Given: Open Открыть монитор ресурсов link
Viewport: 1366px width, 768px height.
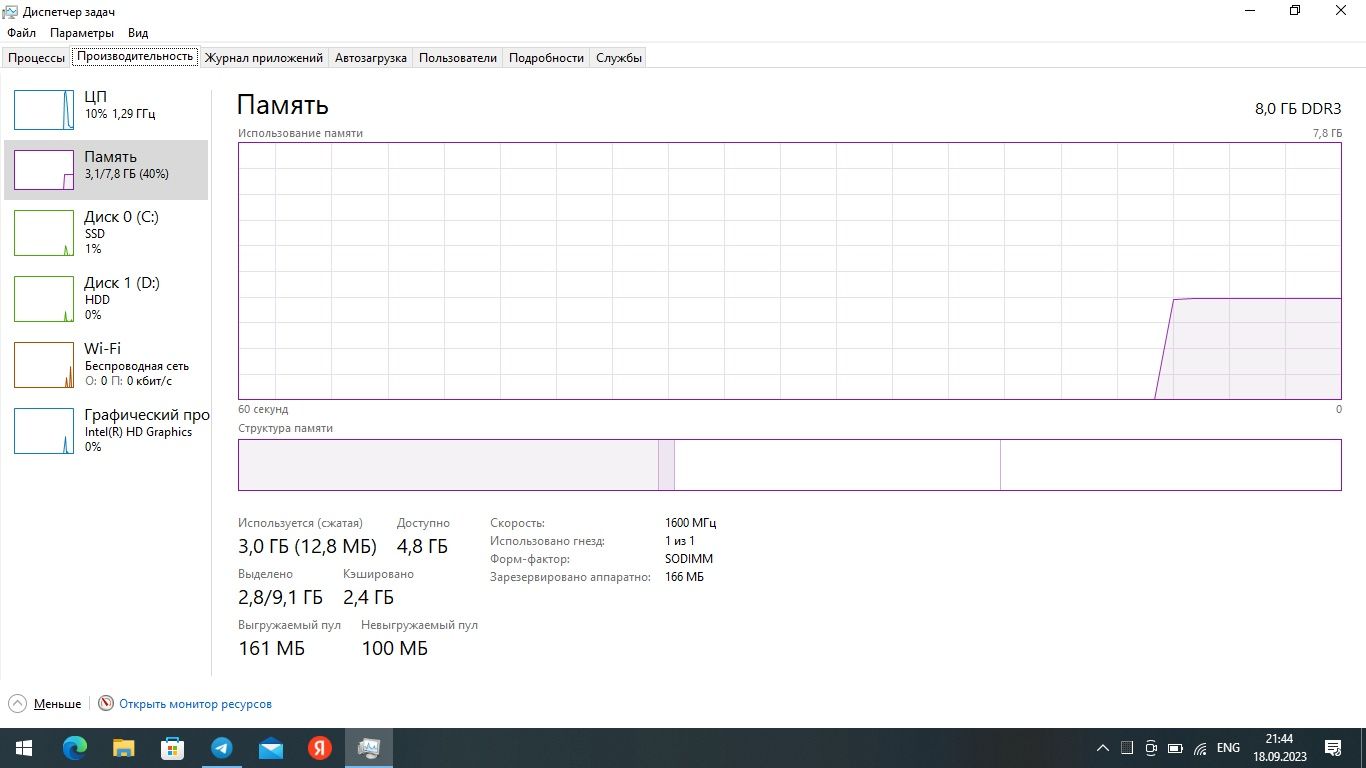Looking at the screenshot, I should click(x=195, y=704).
